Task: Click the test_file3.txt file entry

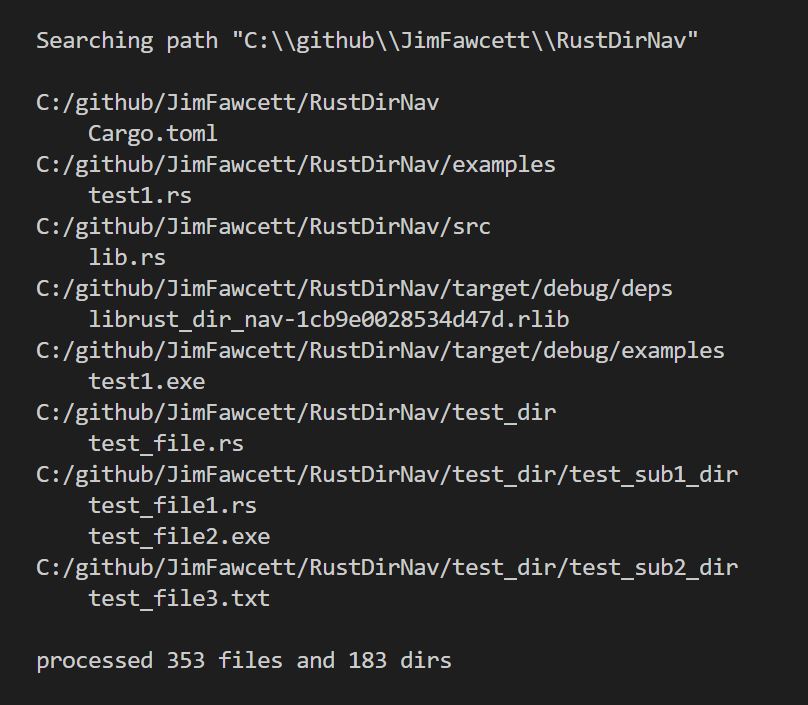Action: pyautogui.click(x=179, y=599)
